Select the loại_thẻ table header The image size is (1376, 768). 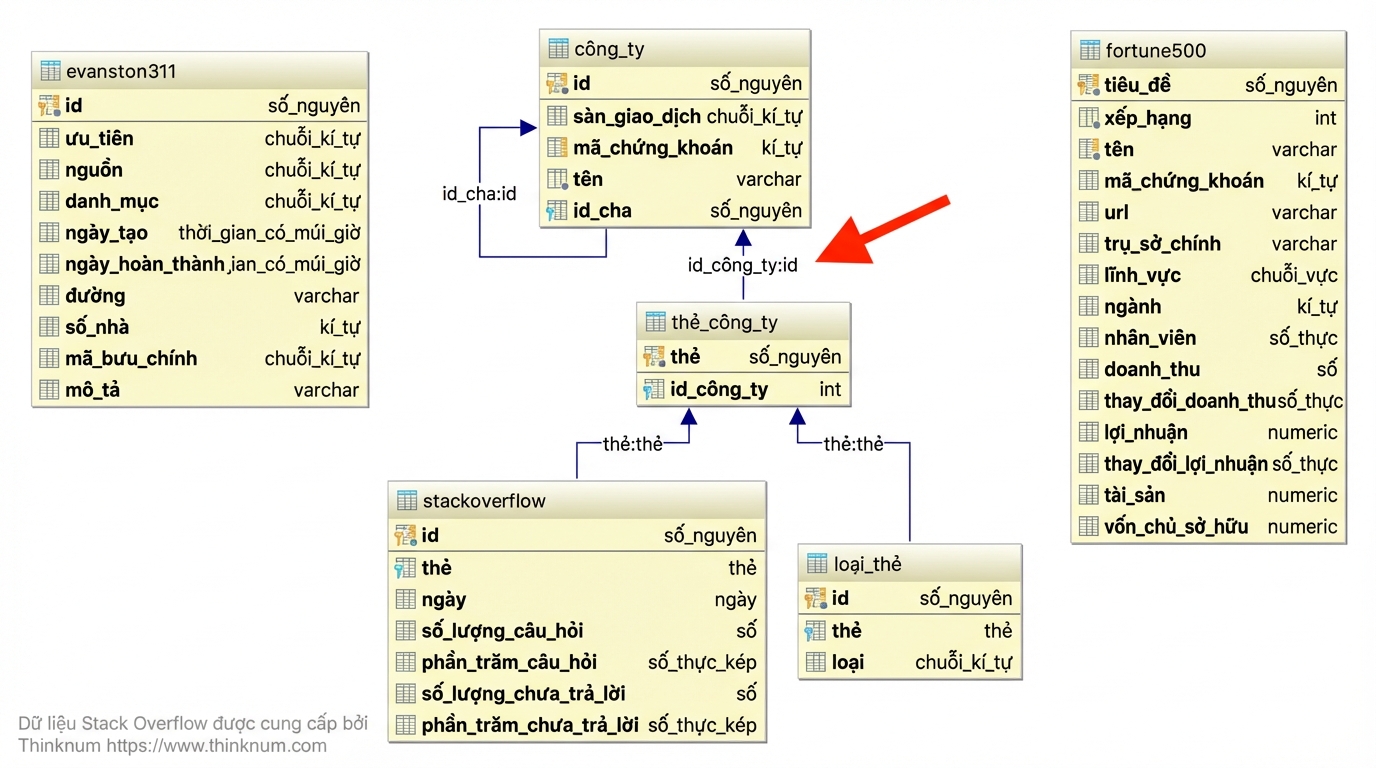click(910, 564)
